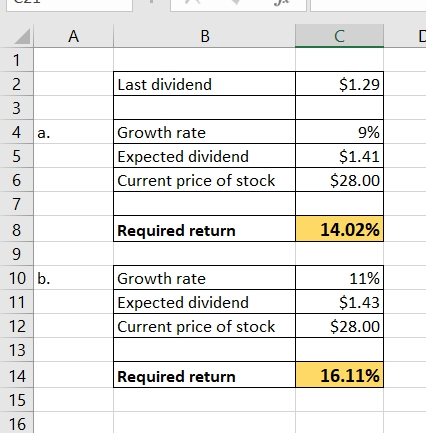Select the $1.43 expected dividend cell
Image resolution: width=426 pixels, height=433 pixels.
[339, 302]
